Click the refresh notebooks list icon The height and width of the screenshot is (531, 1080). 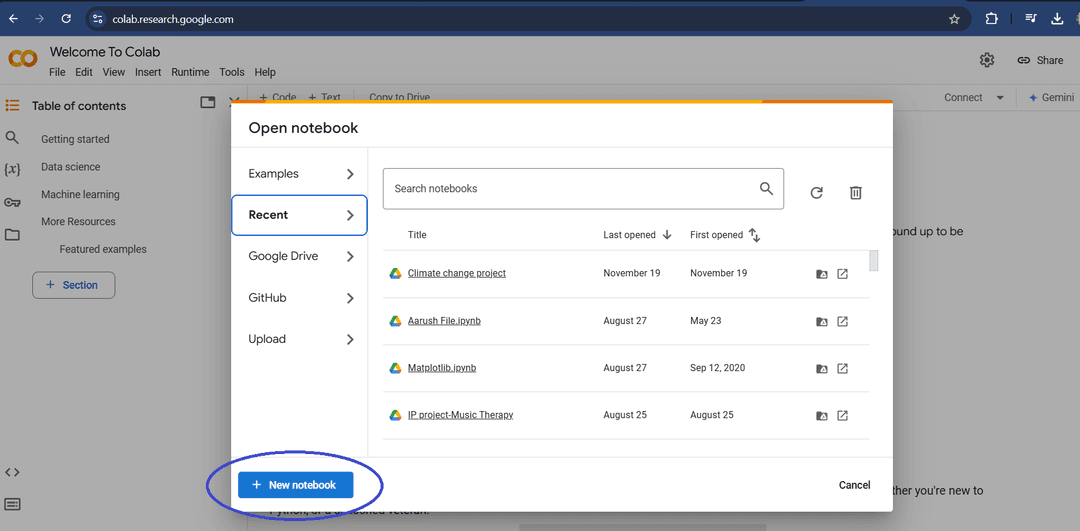(x=816, y=193)
